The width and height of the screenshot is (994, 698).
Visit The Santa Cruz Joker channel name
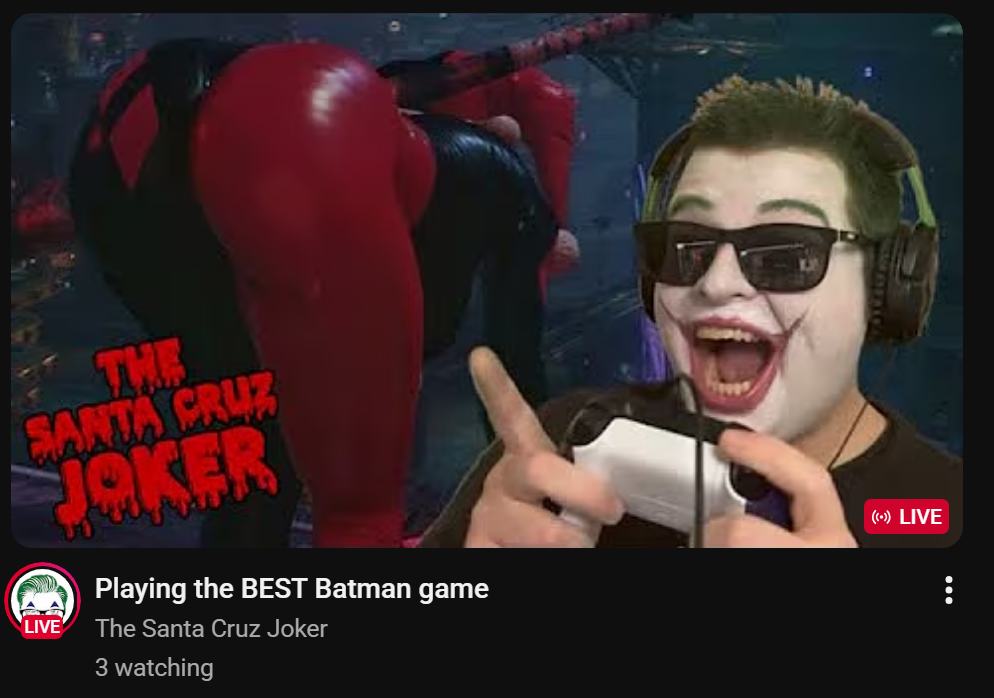coord(211,629)
